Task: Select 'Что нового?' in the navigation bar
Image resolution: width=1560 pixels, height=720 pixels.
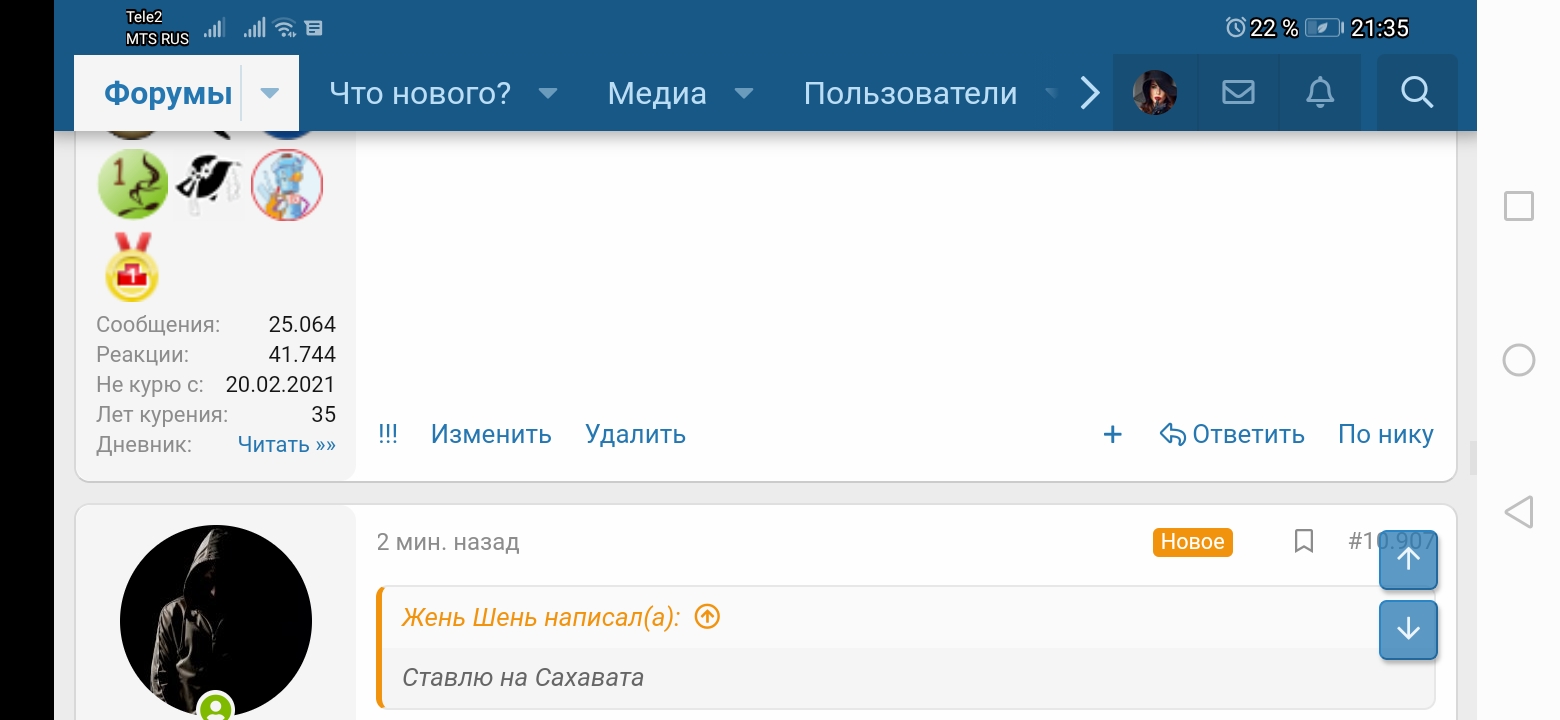Action: (x=419, y=92)
